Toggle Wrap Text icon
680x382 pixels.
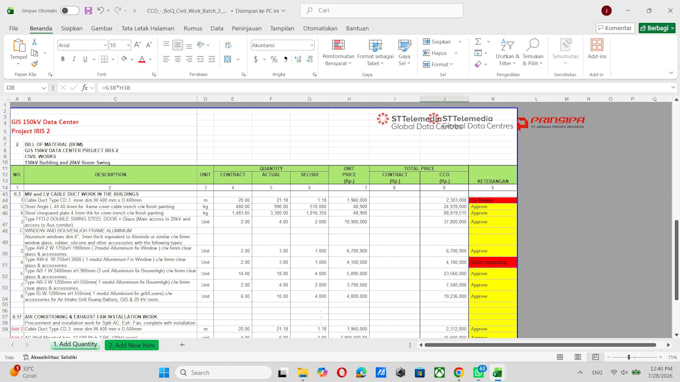pos(228,45)
